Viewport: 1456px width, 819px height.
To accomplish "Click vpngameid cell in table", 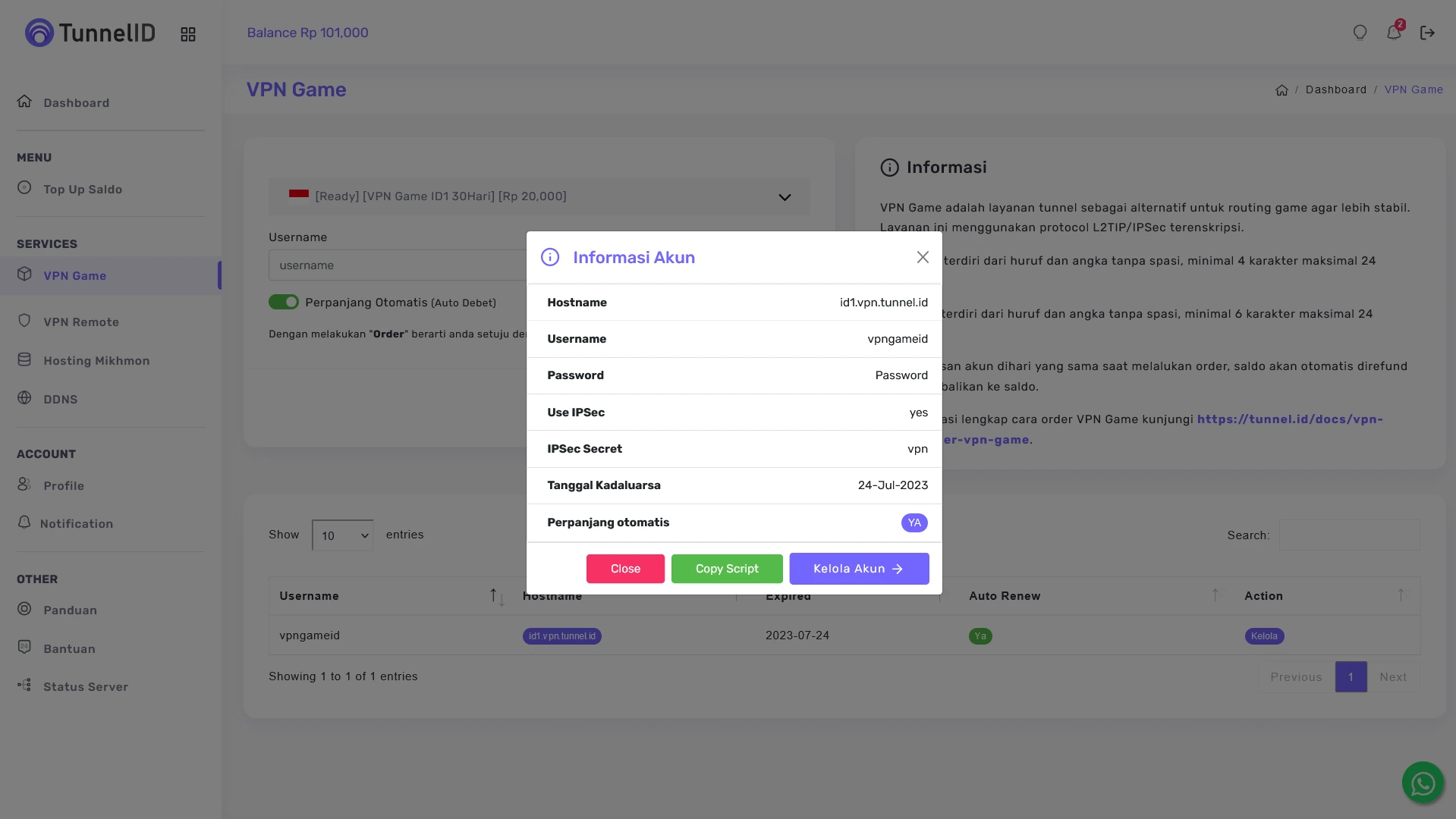I will click(310, 635).
